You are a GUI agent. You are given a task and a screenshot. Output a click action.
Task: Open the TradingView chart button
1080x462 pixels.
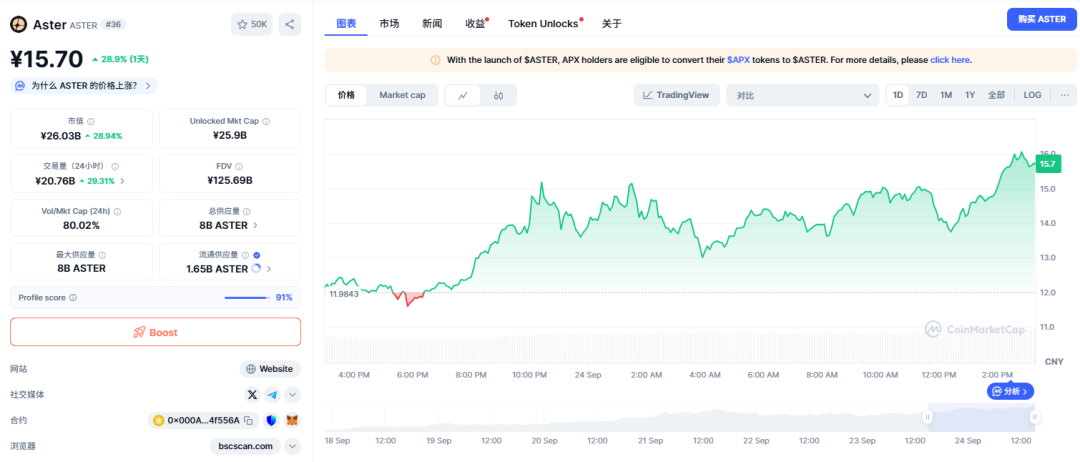[x=676, y=95]
